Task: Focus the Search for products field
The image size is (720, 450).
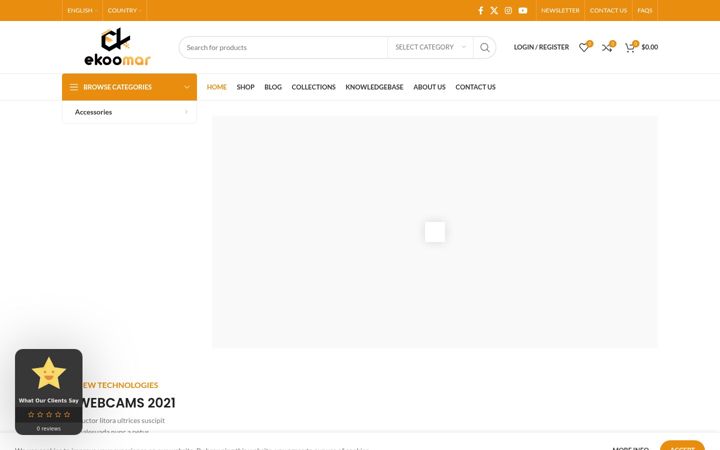Action: tap(284, 47)
